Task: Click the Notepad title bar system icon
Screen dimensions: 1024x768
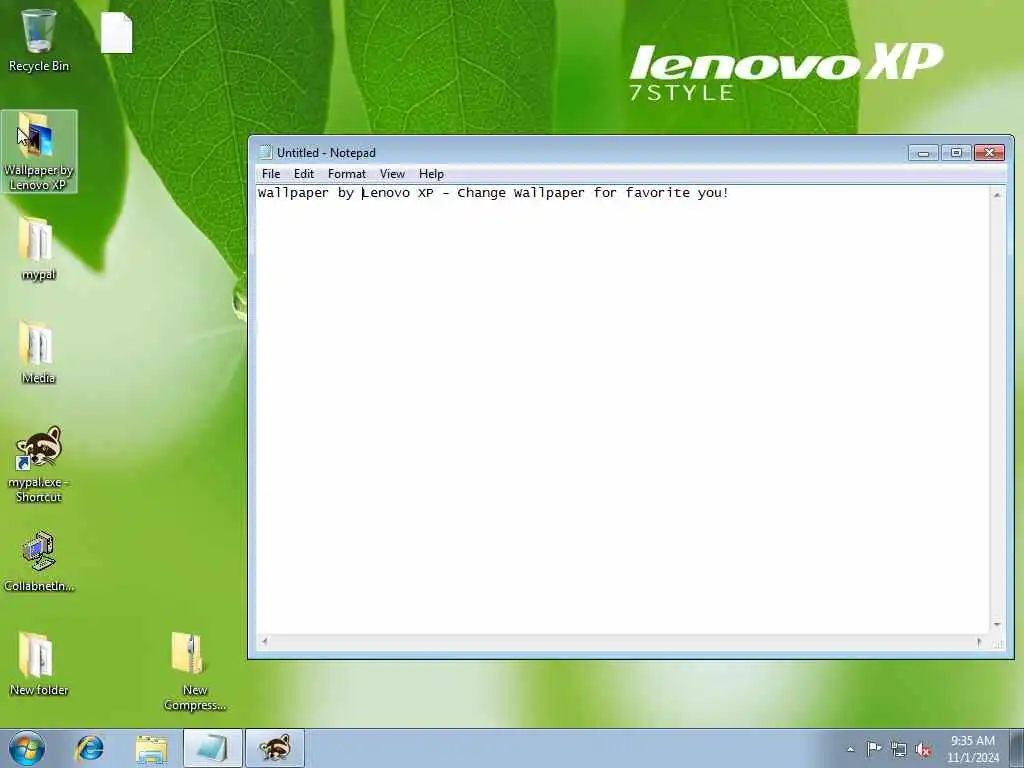Action: 265,152
